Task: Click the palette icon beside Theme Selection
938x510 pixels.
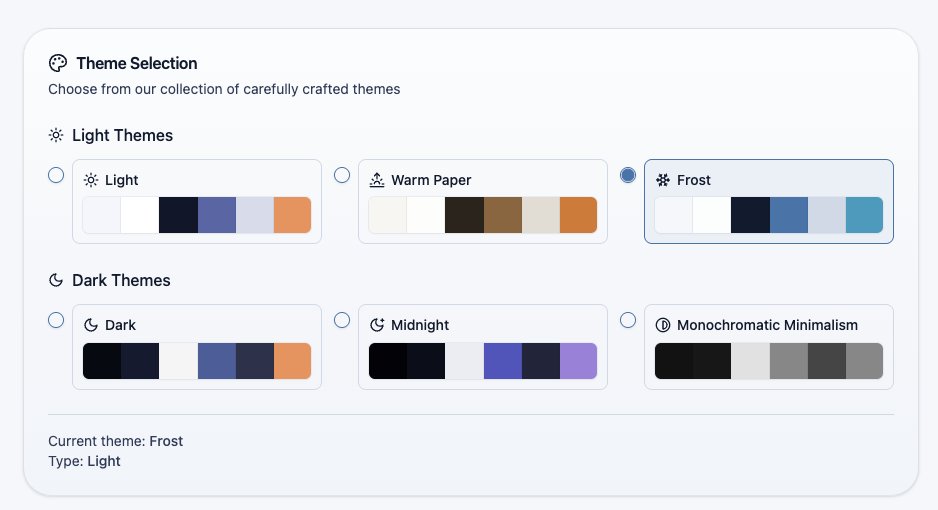Action: pos(58,63)
